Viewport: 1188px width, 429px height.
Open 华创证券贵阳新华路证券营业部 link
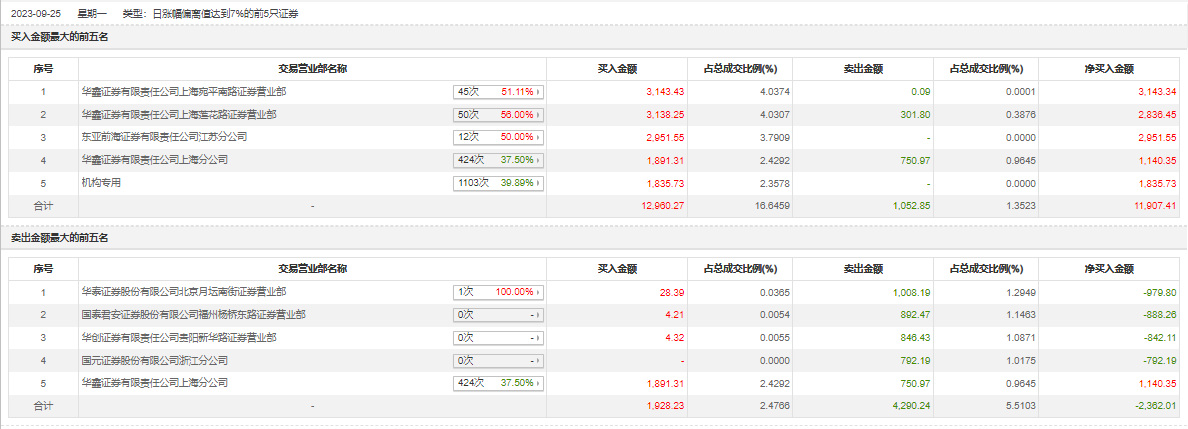(x=178, y=337)
